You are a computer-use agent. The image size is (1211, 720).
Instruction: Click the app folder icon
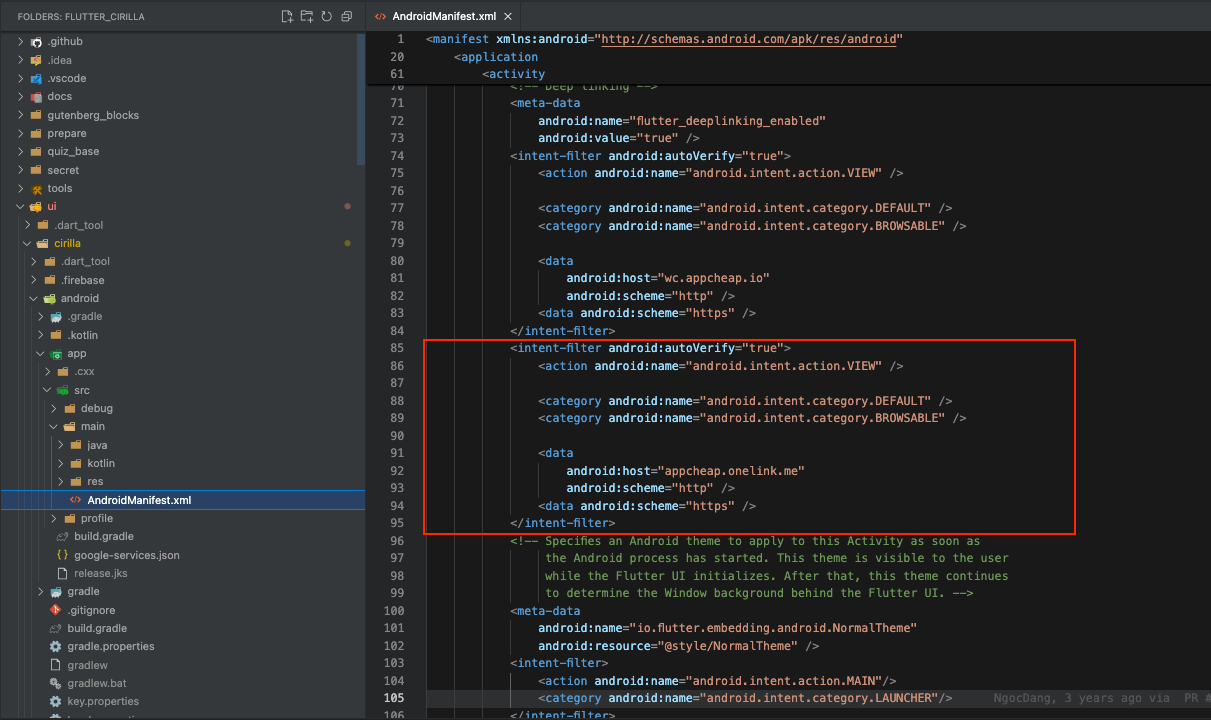click(57, 353)
